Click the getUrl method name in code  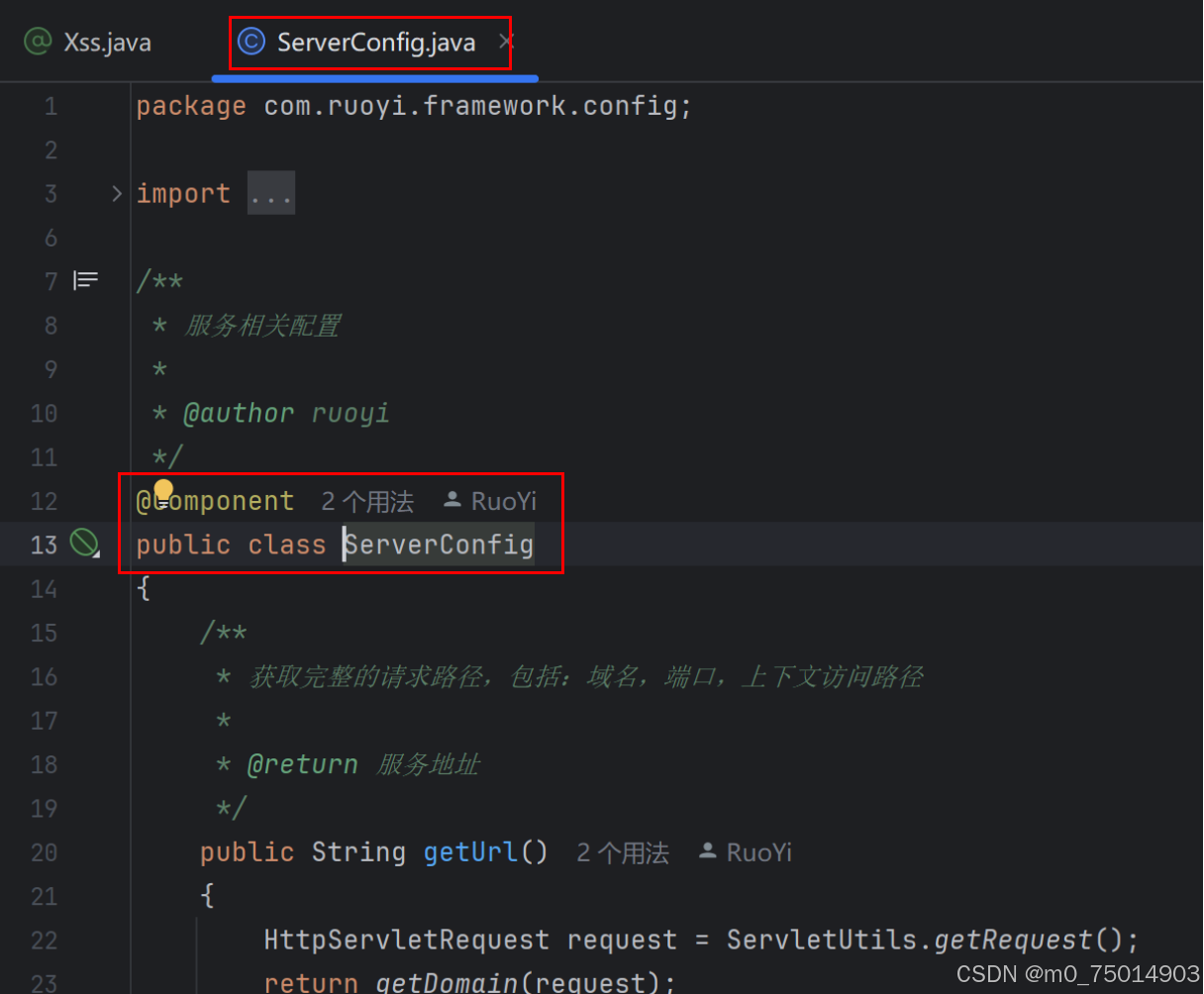pyautogui.click(x=470, y=851)
